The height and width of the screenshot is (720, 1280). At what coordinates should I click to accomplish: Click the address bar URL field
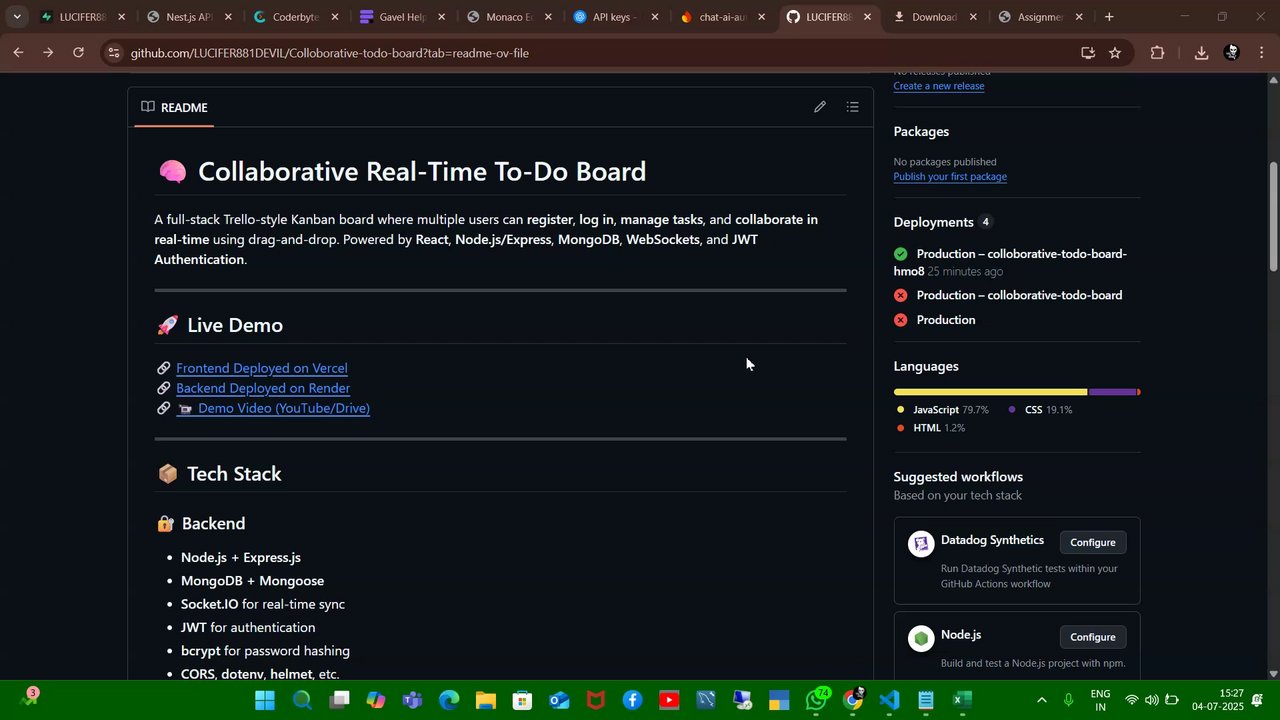(x=600, y=53)
